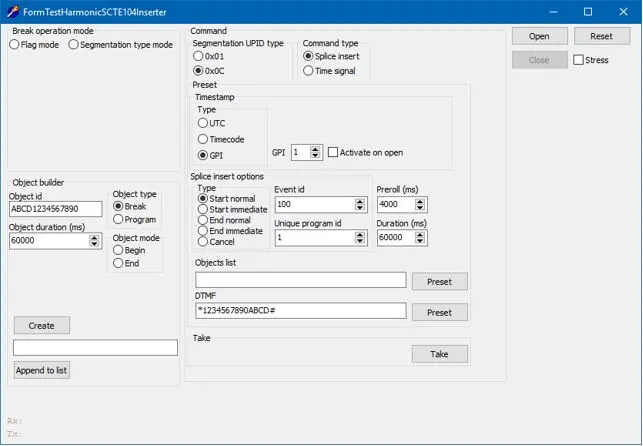Select Timecode timestamp type
Viewport: 643px width, 446px height.
pos(203,139)
